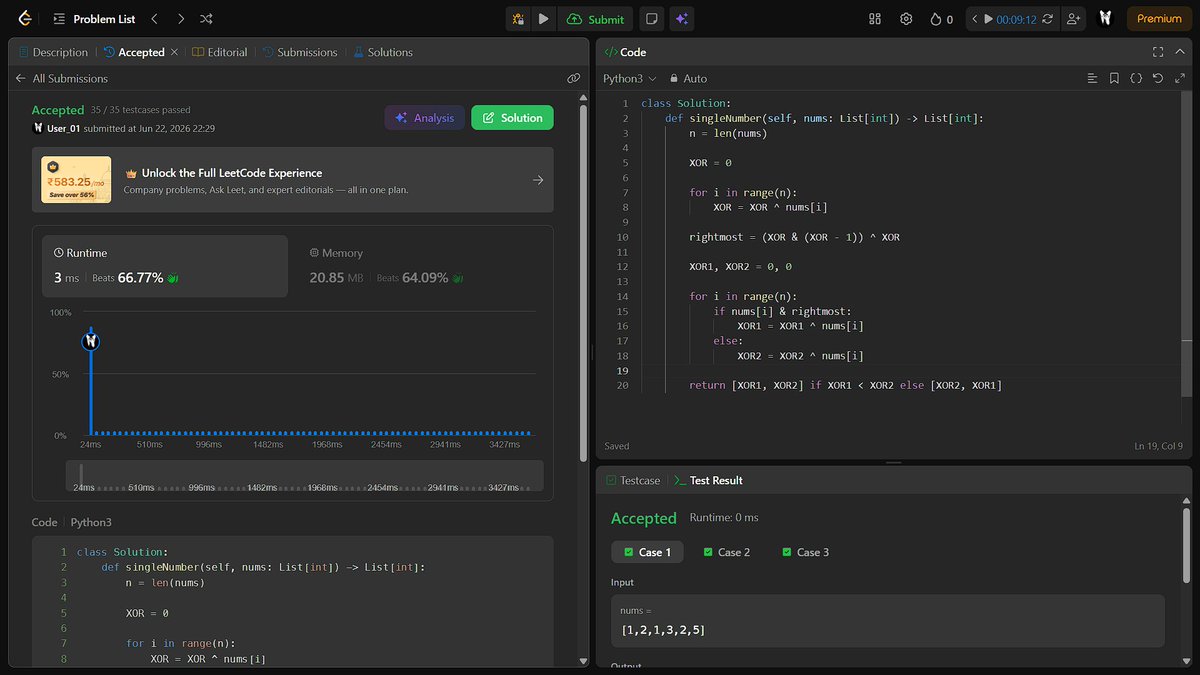Reset code to default with undo icon

click(1158, 78)
